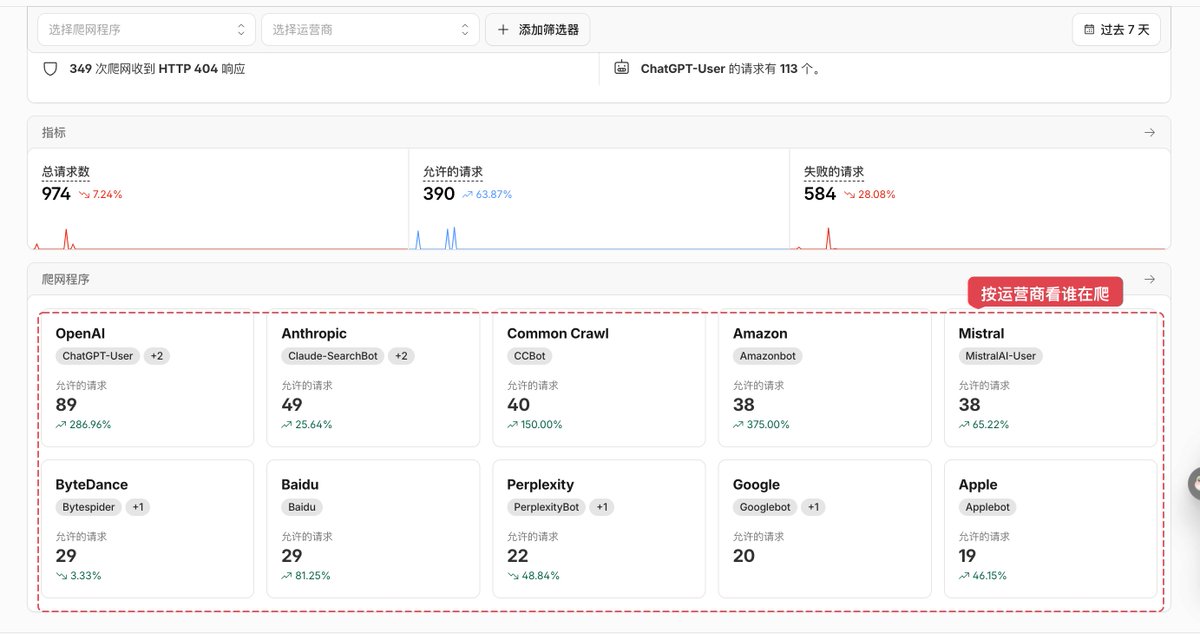Click the ChatGPT-User tag on OpenAI card
The height and width of the screenshot is (634, 1200).
point(98,356)
